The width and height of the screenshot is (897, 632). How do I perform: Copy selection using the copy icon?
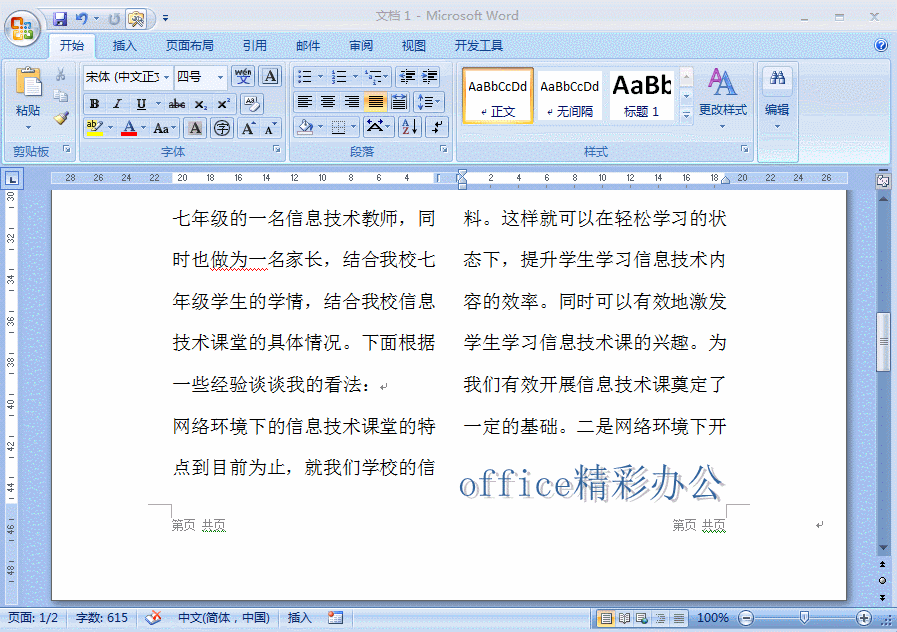61,96
